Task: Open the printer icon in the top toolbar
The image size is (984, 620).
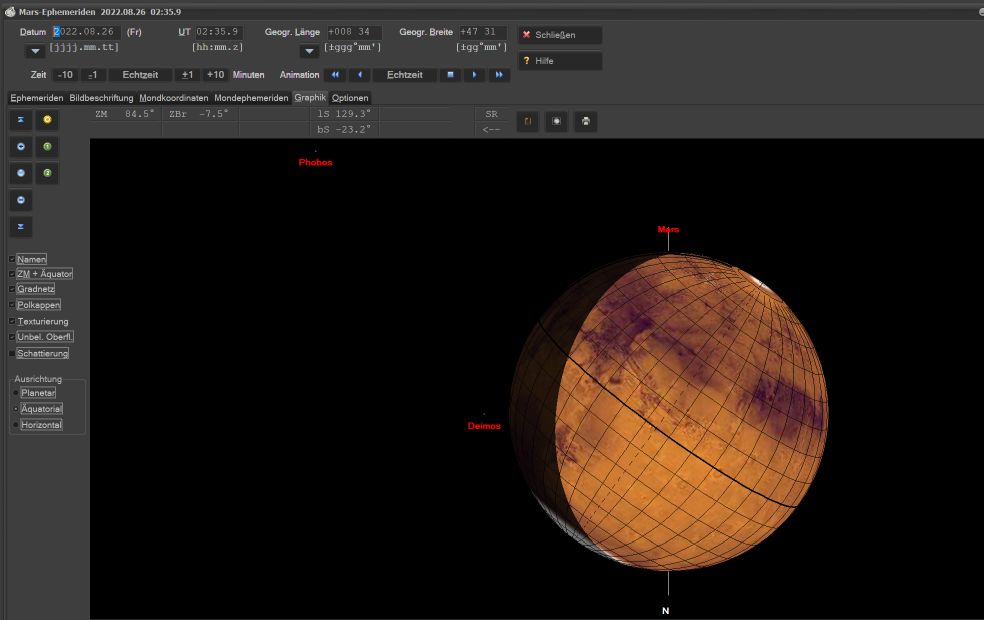Action: click(585, 121)
